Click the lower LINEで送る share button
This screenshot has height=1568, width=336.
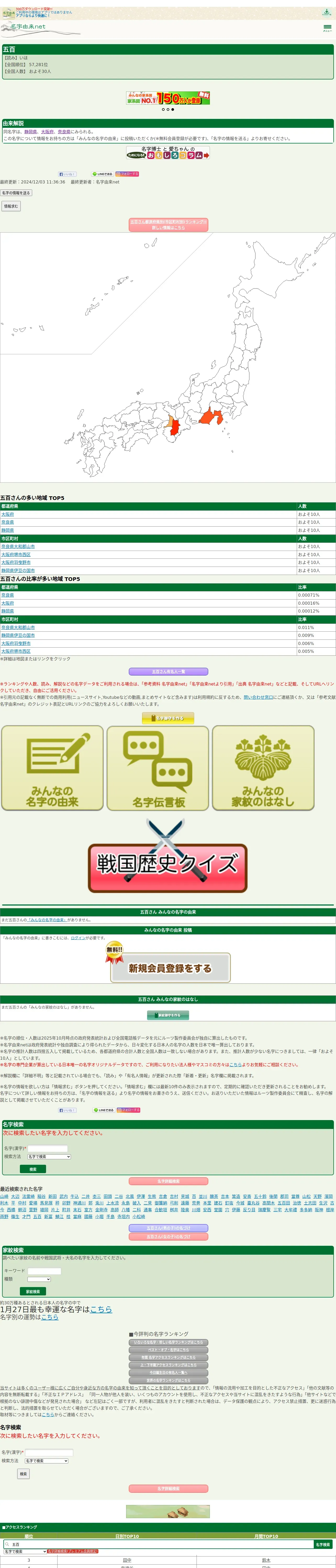point(104,1110)
